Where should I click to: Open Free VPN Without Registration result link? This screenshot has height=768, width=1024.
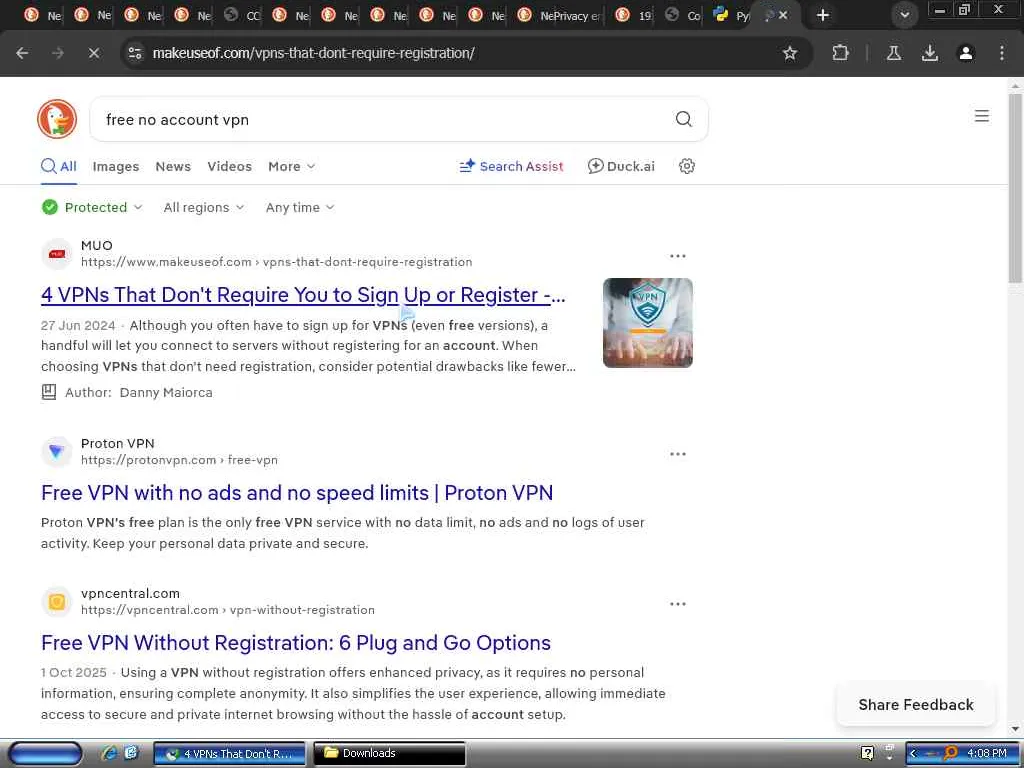(296, 643)
